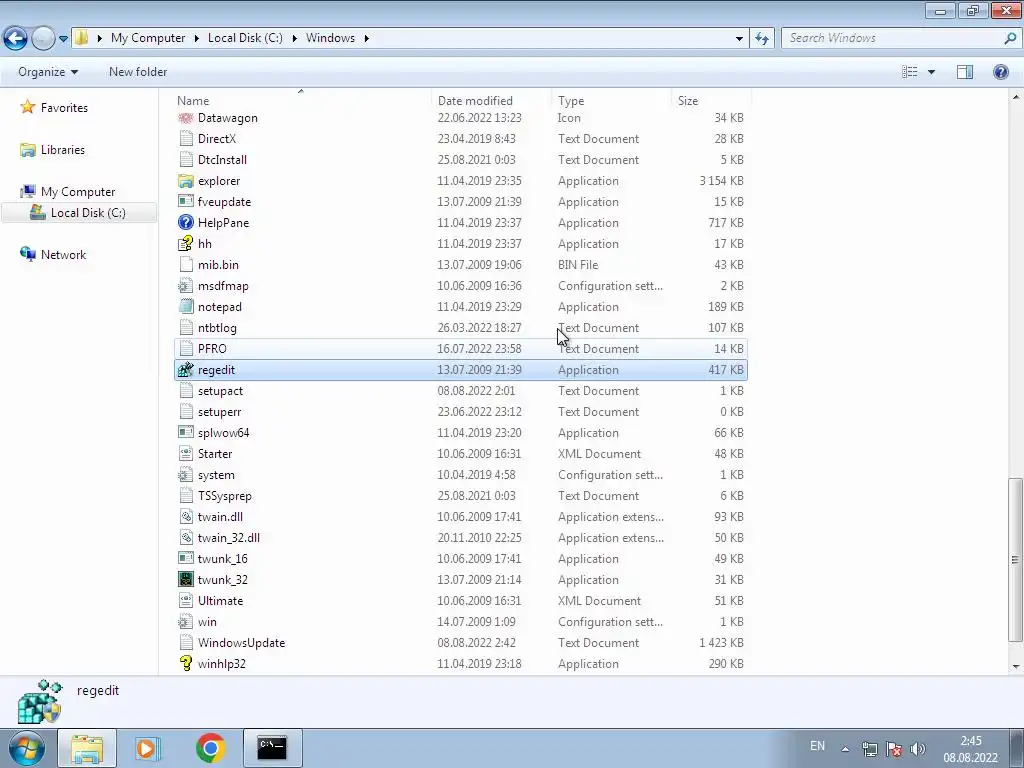Select the twain.dll file icon
The image size is (1024, 768).
coord(186,517)
